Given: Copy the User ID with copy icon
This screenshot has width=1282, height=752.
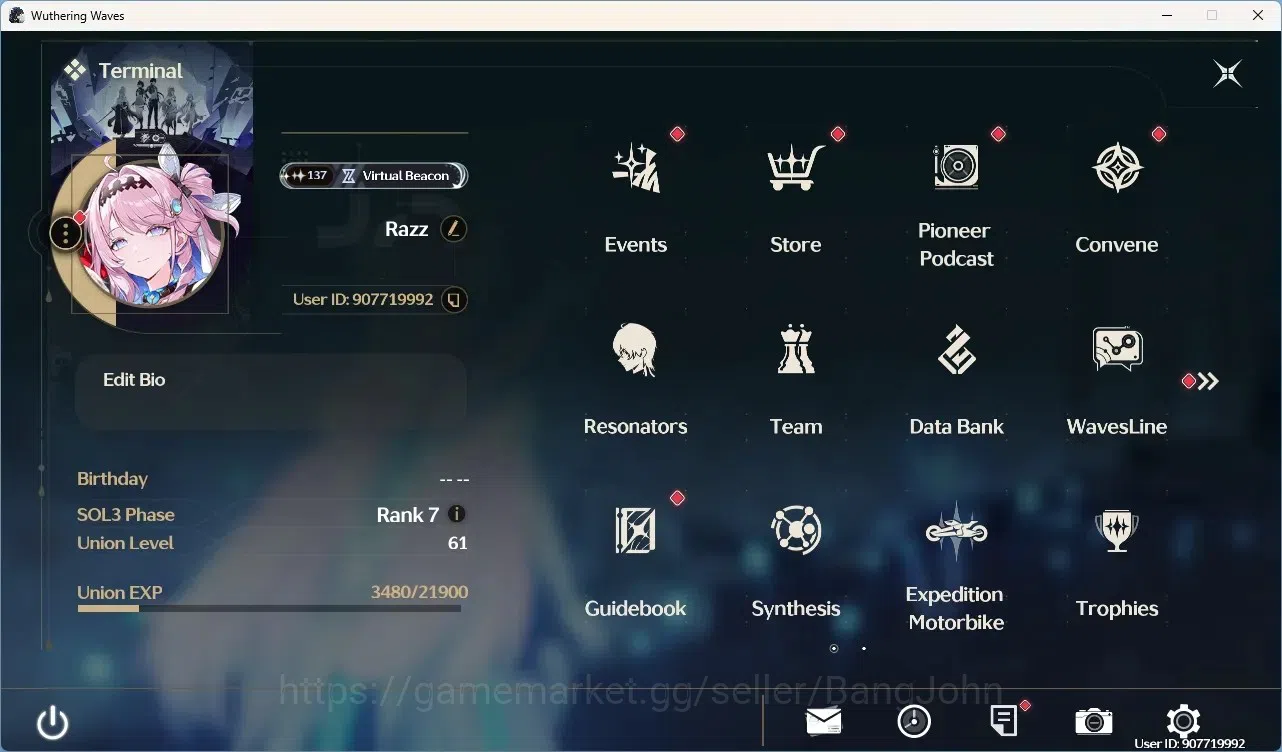Looking at the screenshot, I should click(x=454, y=299).
